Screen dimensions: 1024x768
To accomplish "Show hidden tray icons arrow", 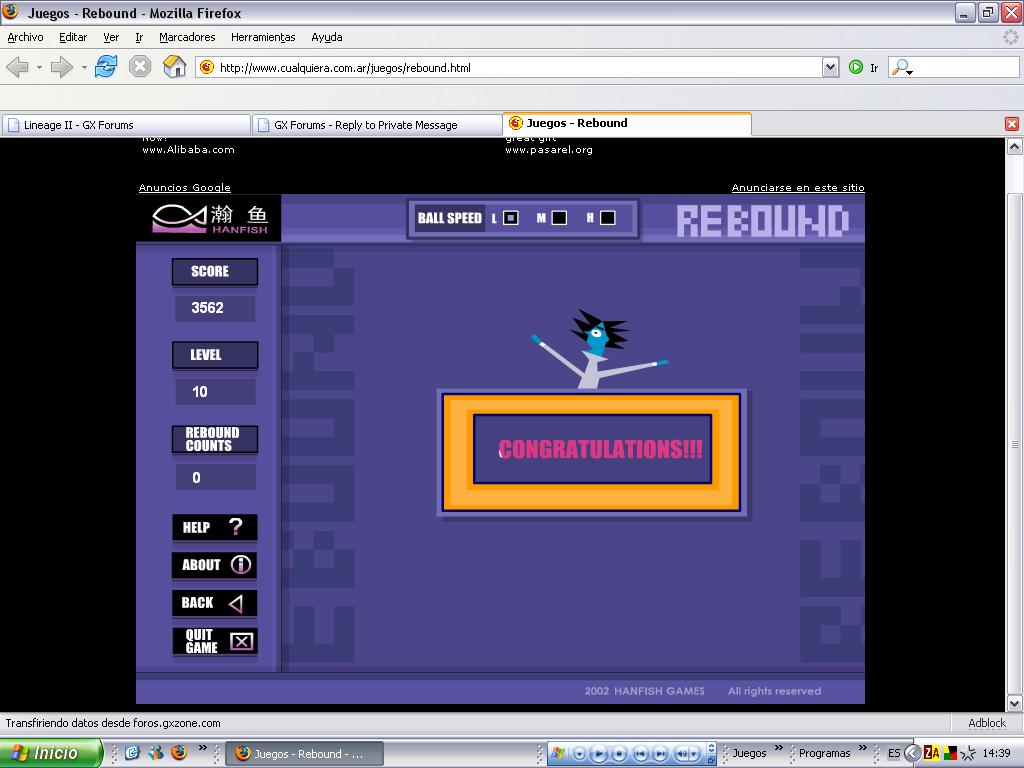I will tap(913, 753).
